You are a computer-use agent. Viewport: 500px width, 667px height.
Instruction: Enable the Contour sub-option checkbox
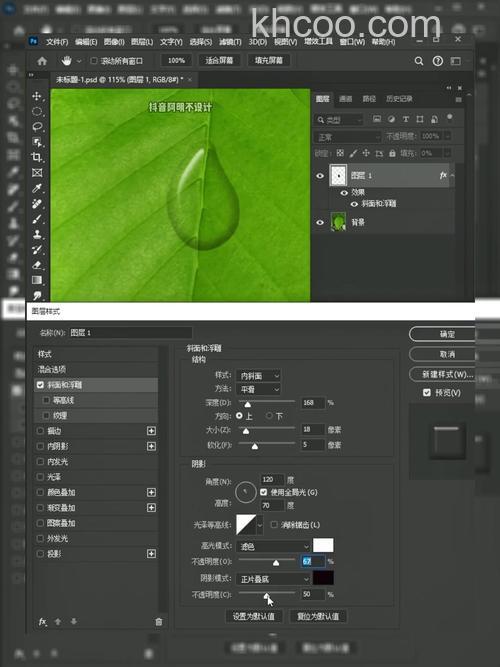coord(46,400)
